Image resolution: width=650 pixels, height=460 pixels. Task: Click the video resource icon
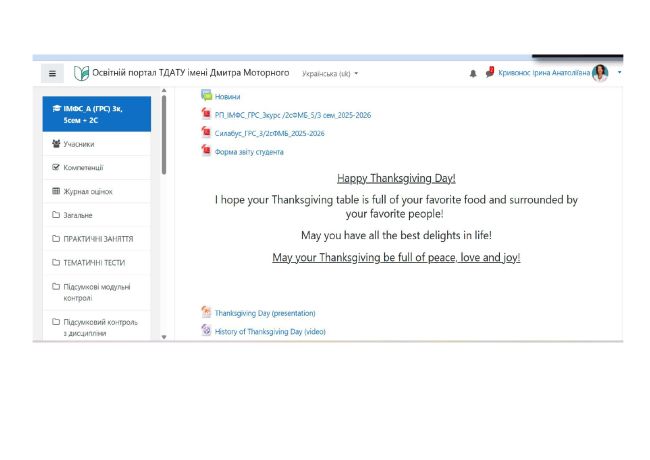206,330
